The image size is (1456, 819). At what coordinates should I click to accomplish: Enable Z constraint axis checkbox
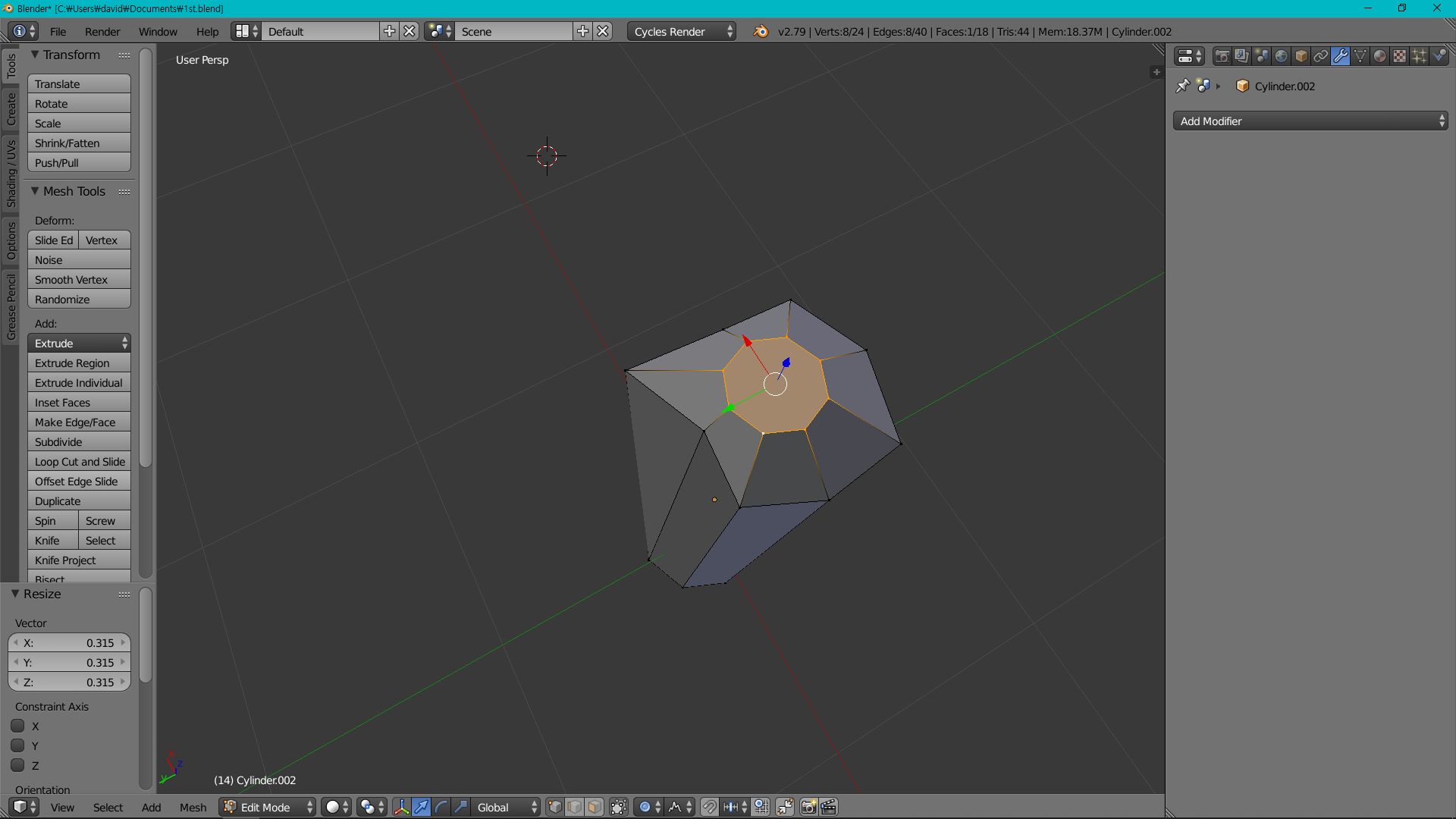point(17,765)
